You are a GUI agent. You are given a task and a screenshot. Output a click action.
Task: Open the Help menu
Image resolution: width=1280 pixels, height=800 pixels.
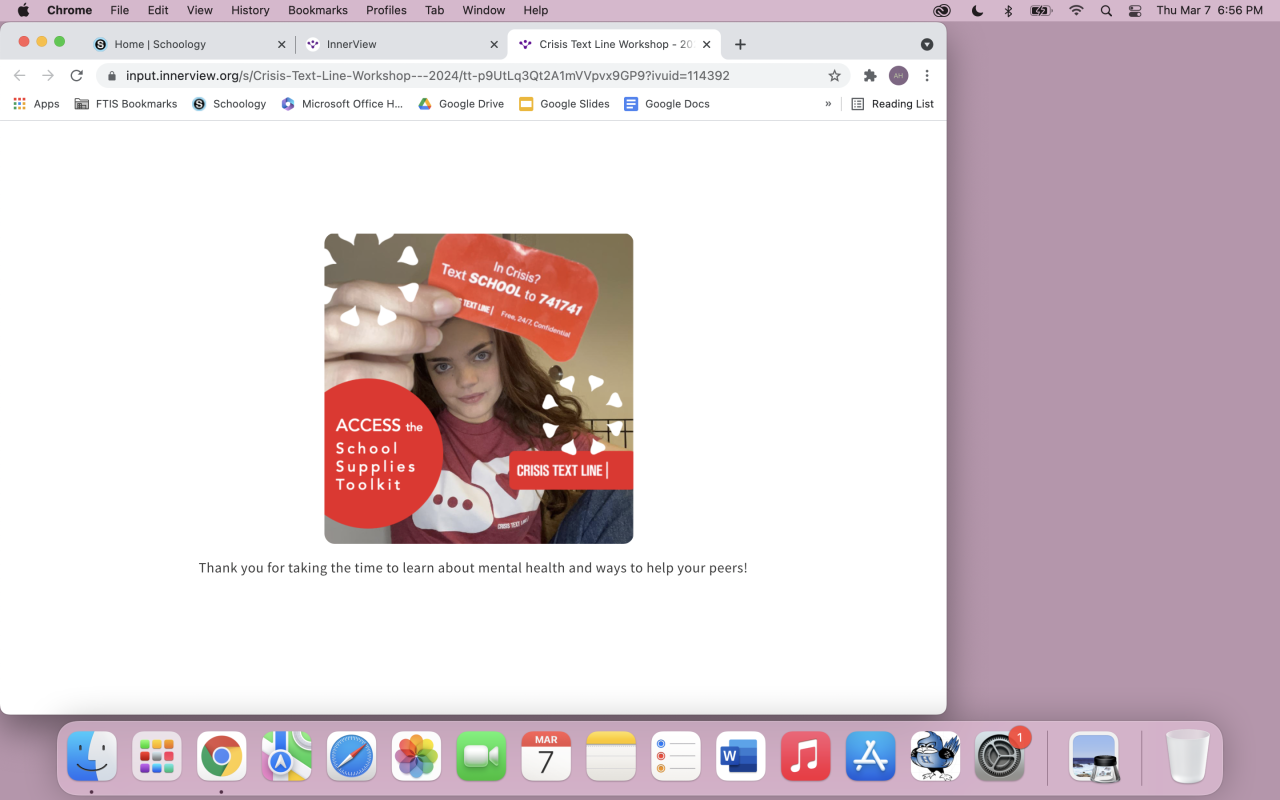click(536, 10)
